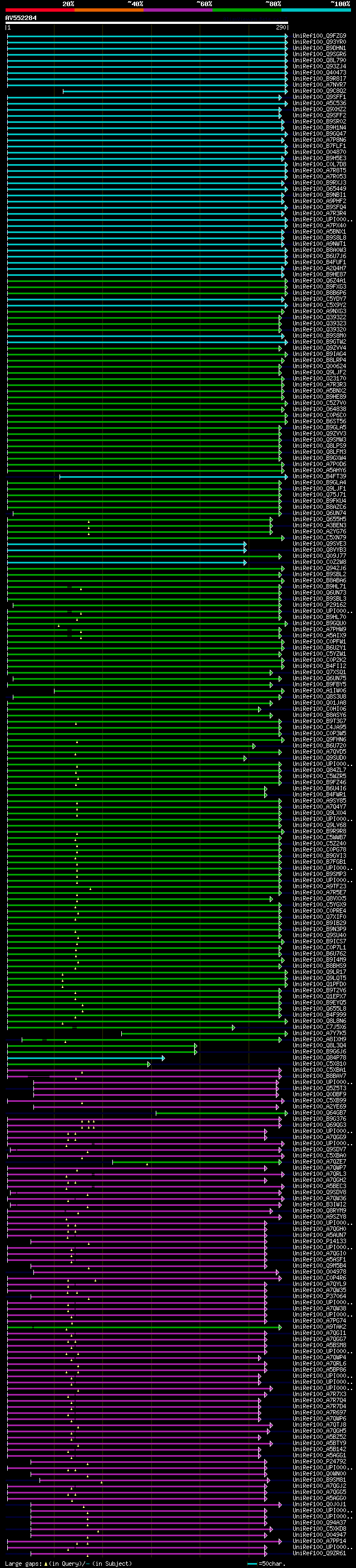Click the cyan ~100% identity legend segment
Image resolution: width=356 pixels, height=1568 pixels.
316,10
